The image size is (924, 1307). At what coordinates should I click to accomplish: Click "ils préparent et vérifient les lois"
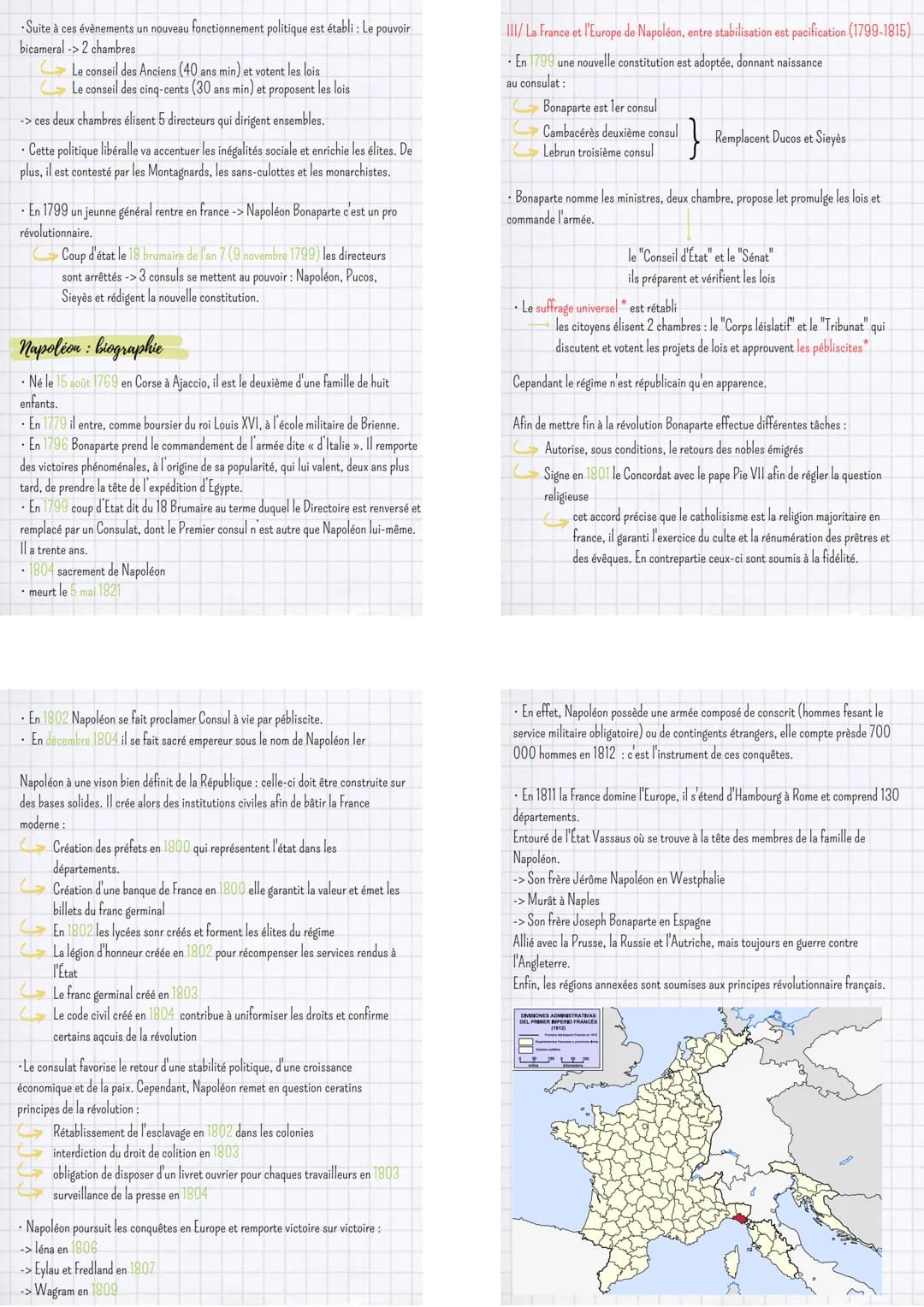pos(702,278)
